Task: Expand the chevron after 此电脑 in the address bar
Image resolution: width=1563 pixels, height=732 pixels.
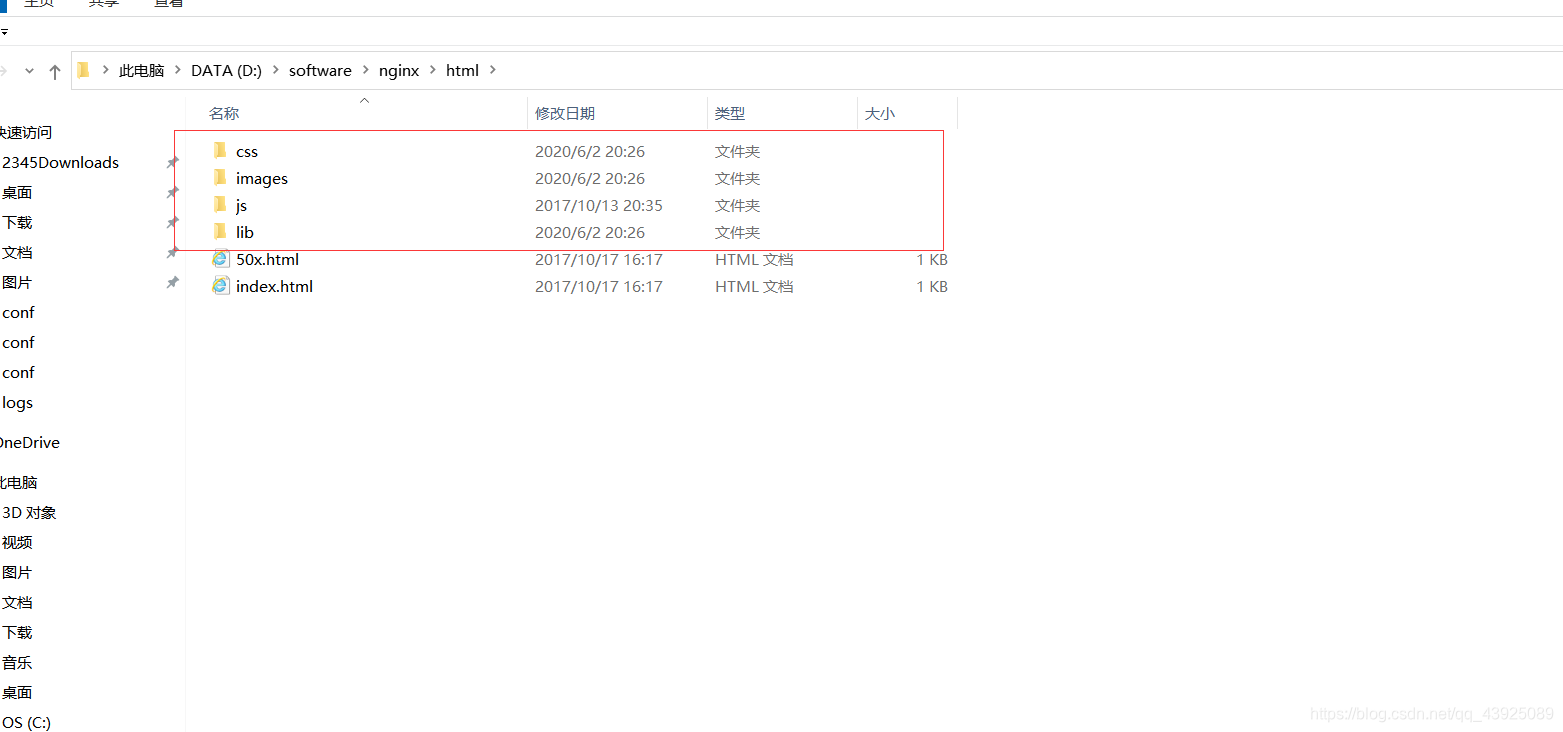Action: click(x=177, y=70)
